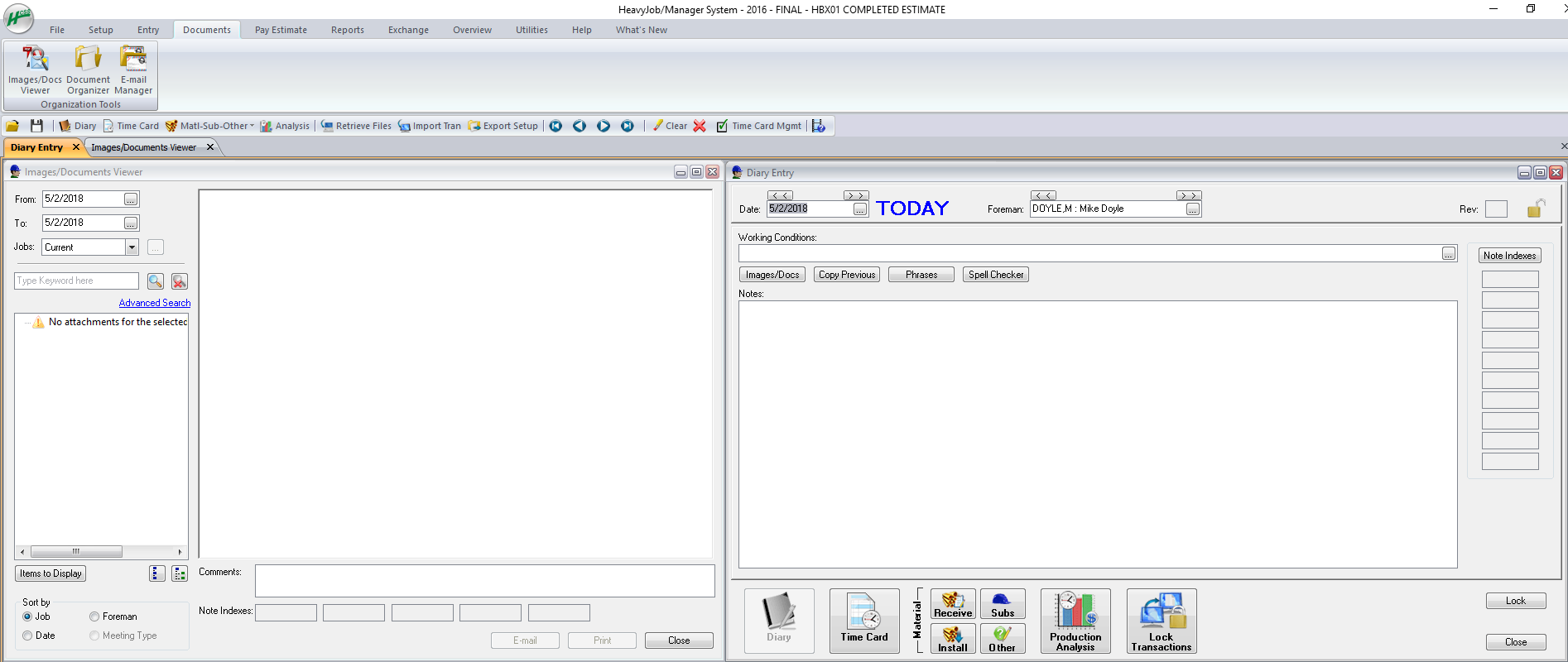Open Time Card from the toolbar
The width and height of the screenshot is (1568, 662).
[x=131, y=126]
